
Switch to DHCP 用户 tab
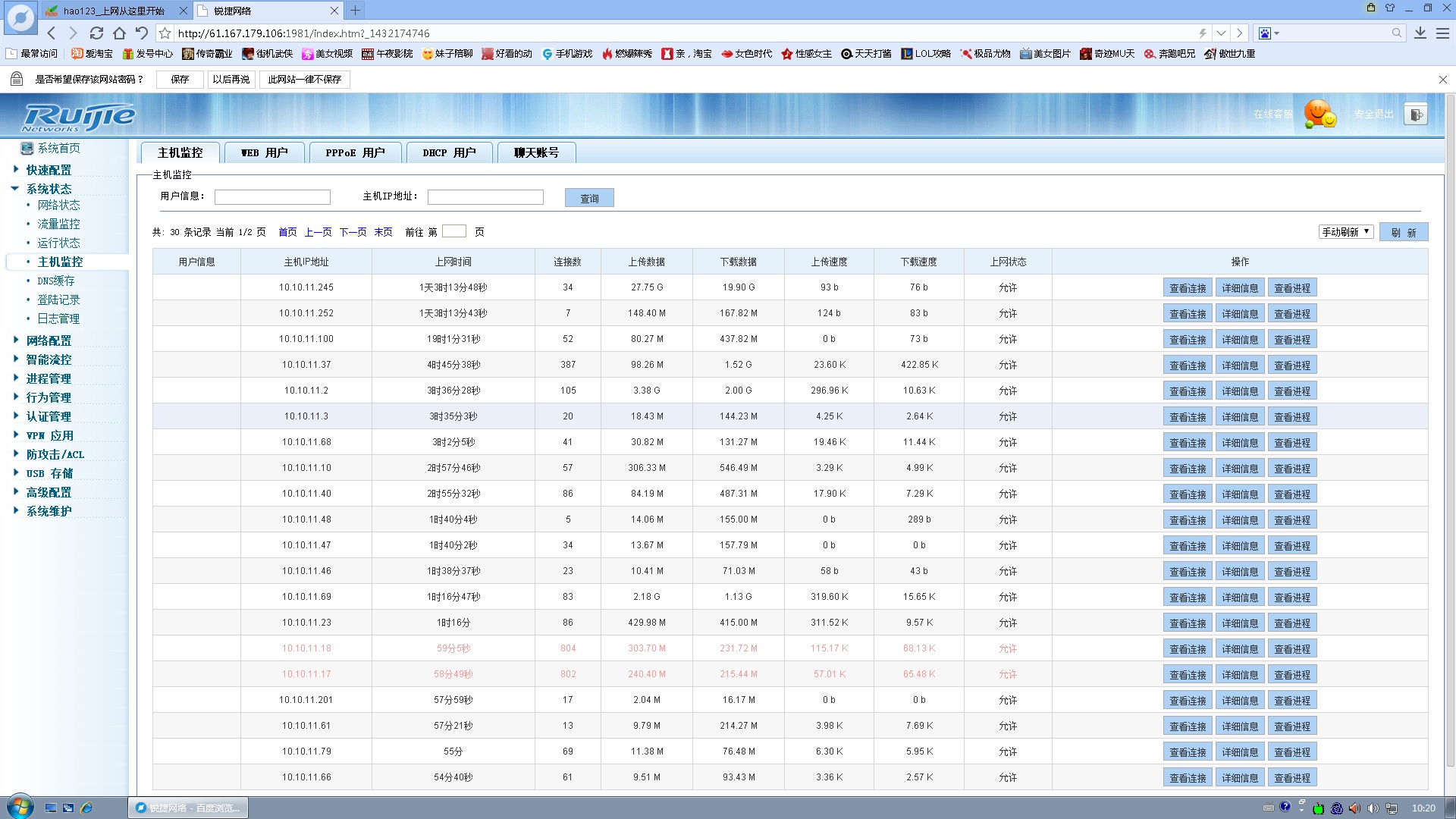pos(449,152)
